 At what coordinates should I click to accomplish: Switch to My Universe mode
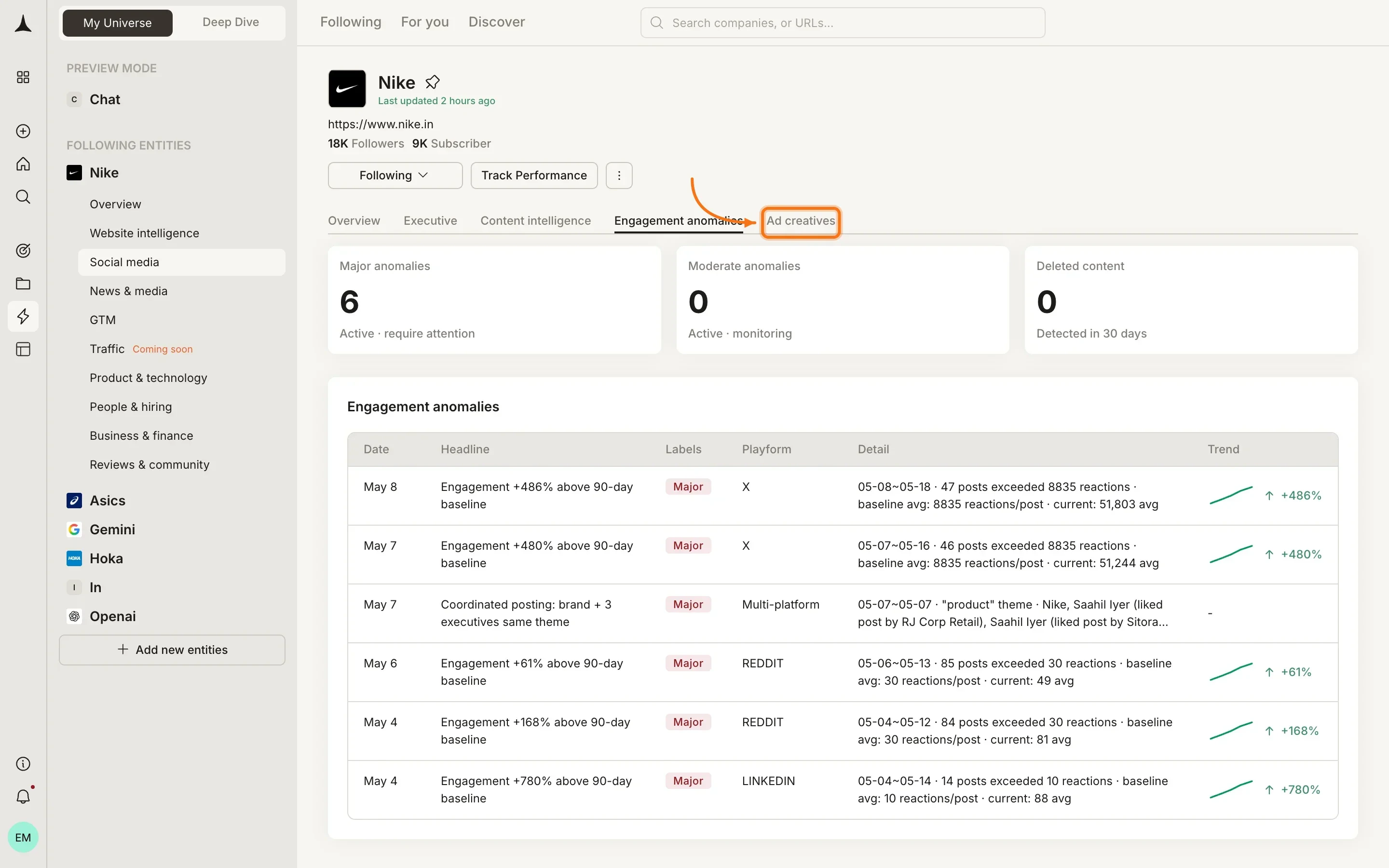(117, 23)
